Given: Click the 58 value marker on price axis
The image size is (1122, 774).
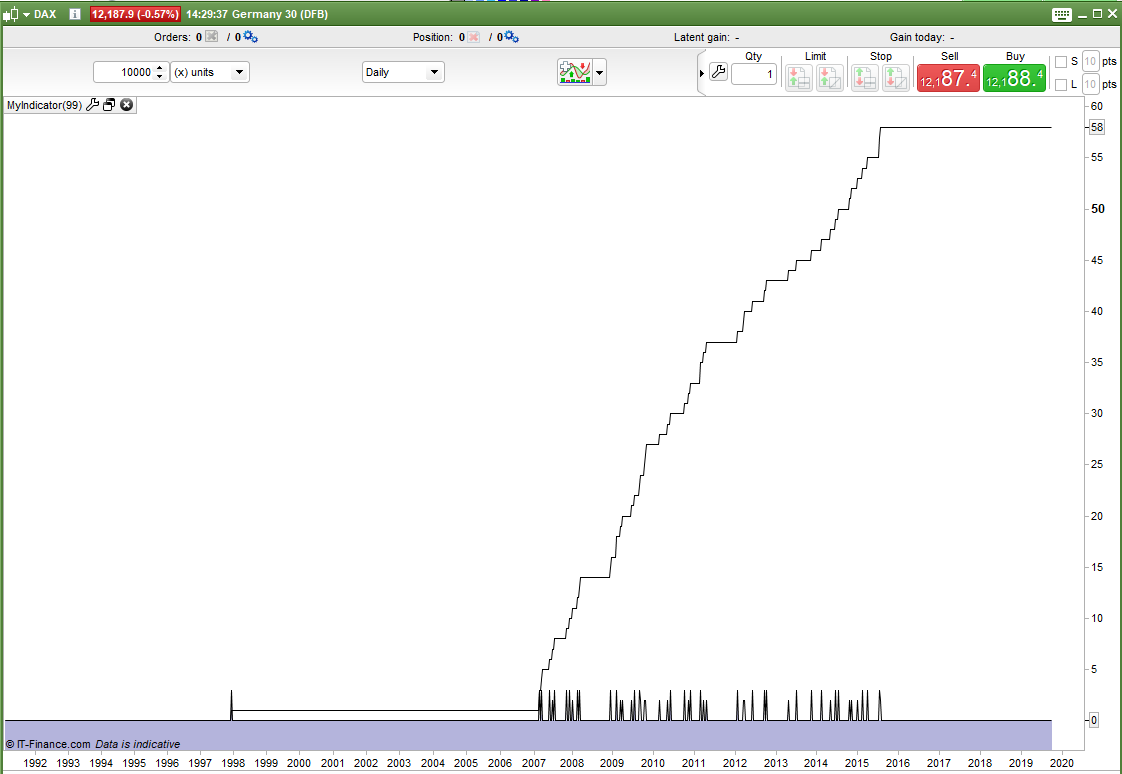Looking at the screenshot, I should pyautogui.click(x=1096, y=127).
